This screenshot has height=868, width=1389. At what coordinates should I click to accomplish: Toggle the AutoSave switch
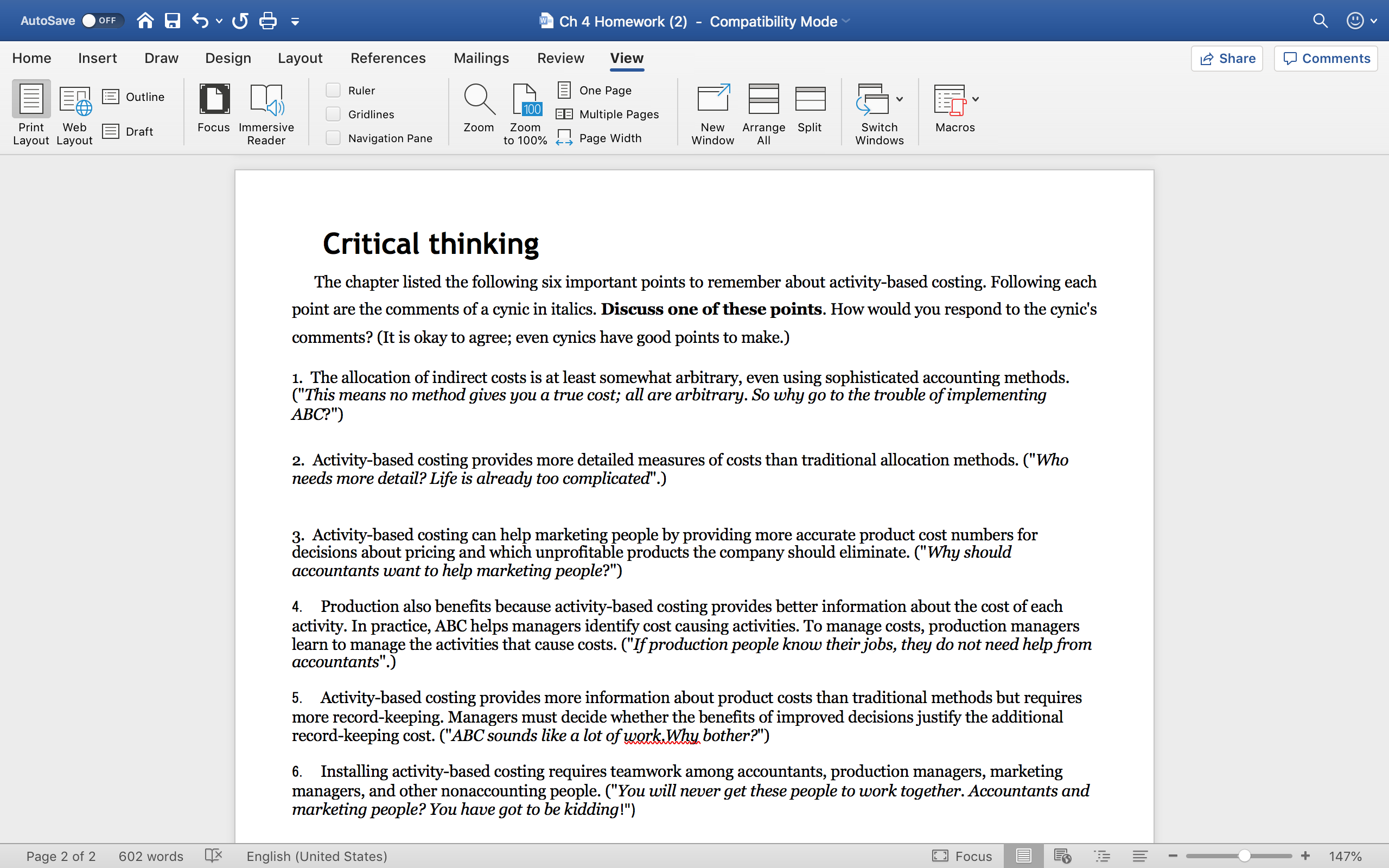(x=101, y=21)
